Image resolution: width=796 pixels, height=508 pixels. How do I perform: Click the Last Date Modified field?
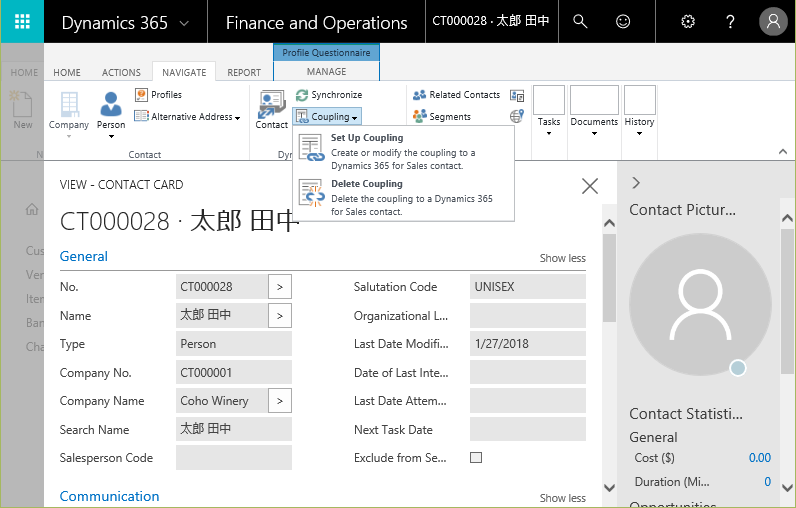(528, 344)
